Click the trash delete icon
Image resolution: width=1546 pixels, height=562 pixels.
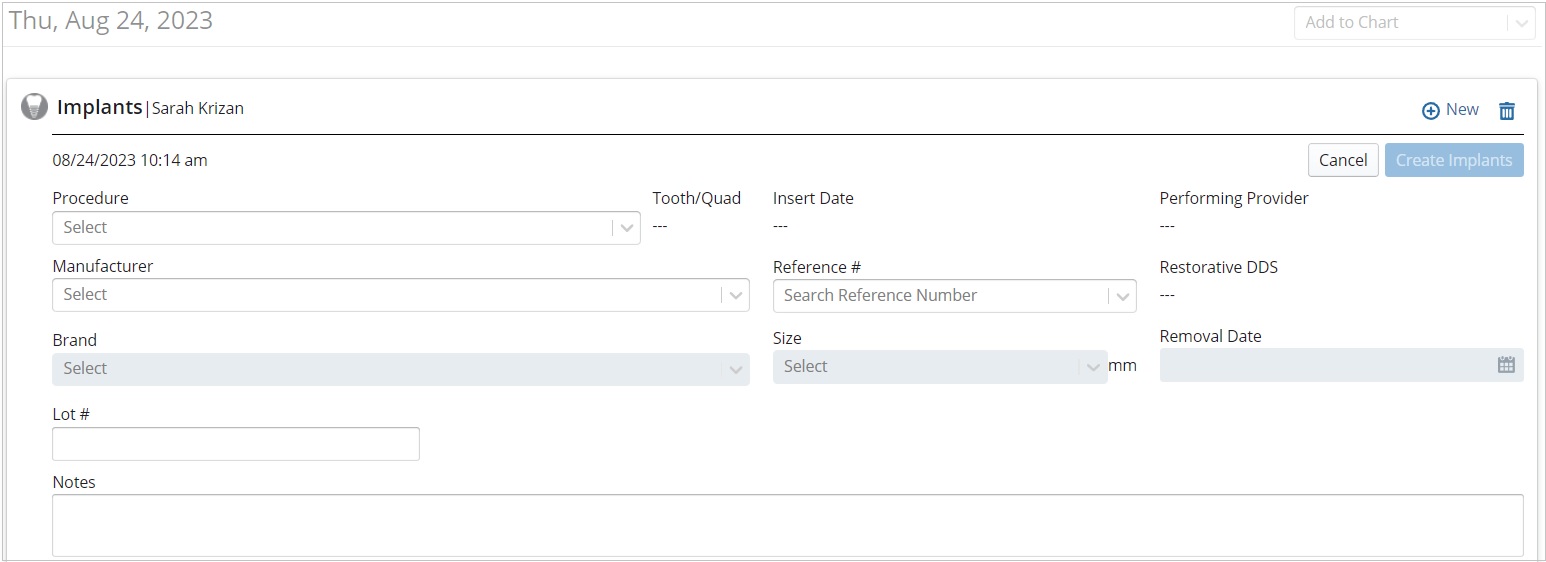[x=1507, y=111]
